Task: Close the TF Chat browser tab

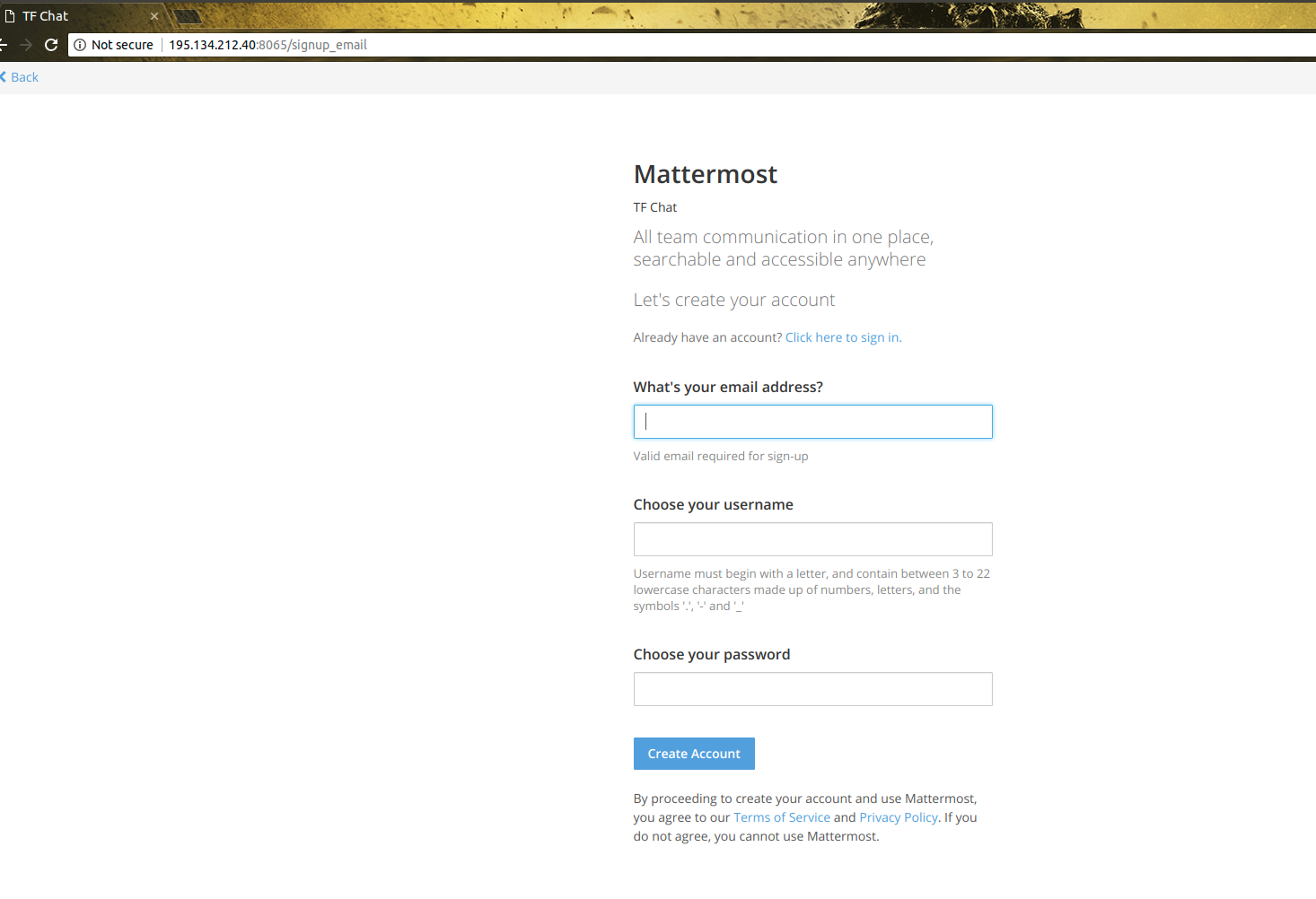Action: (x=154, y=15)
